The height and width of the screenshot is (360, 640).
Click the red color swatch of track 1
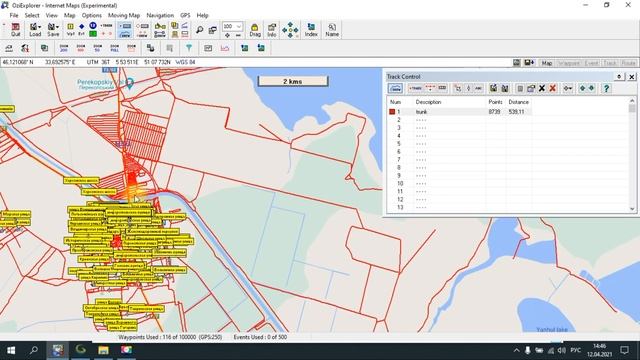click(x=392, y=111)
